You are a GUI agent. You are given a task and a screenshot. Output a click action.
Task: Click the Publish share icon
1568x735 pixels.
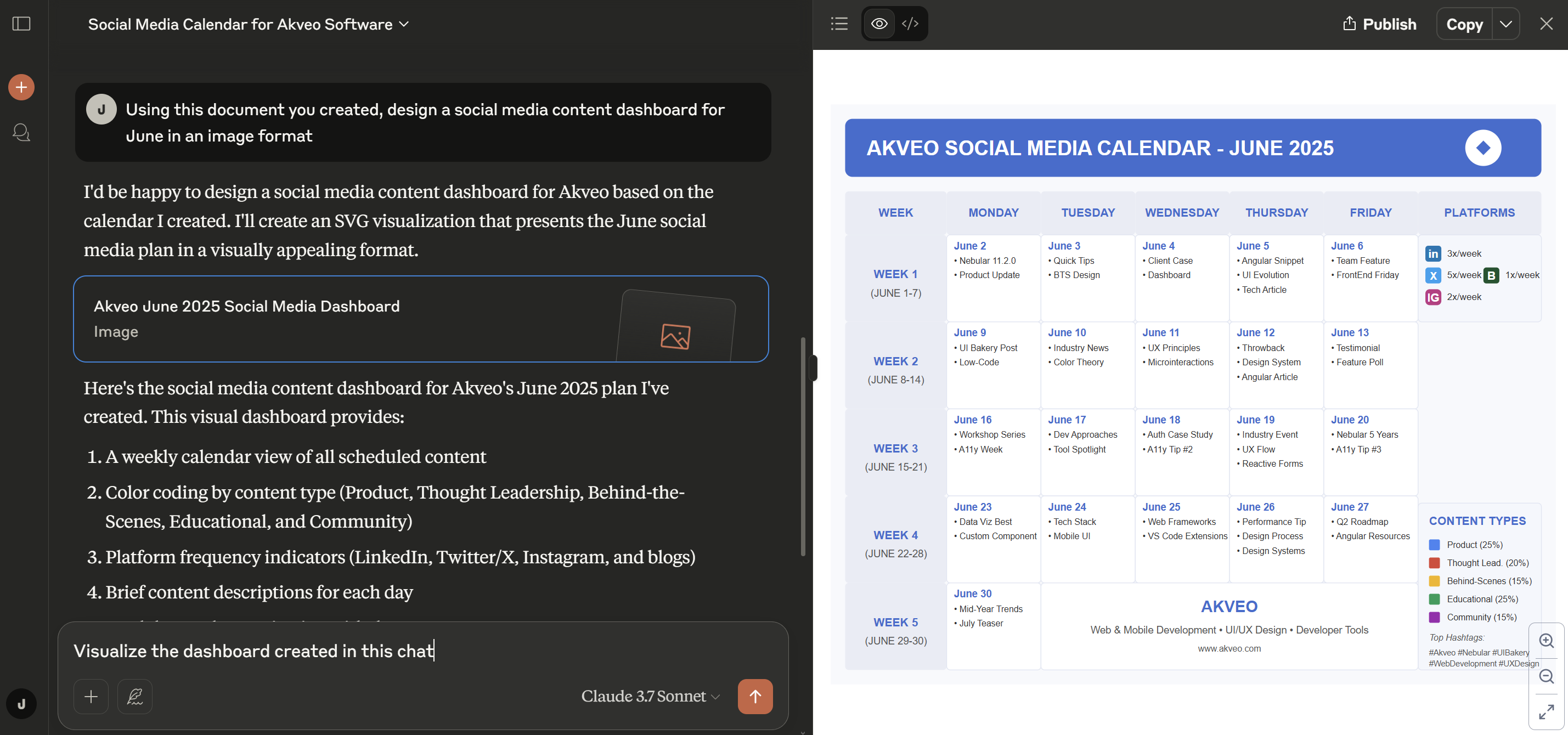click(x=1349, y=24)
